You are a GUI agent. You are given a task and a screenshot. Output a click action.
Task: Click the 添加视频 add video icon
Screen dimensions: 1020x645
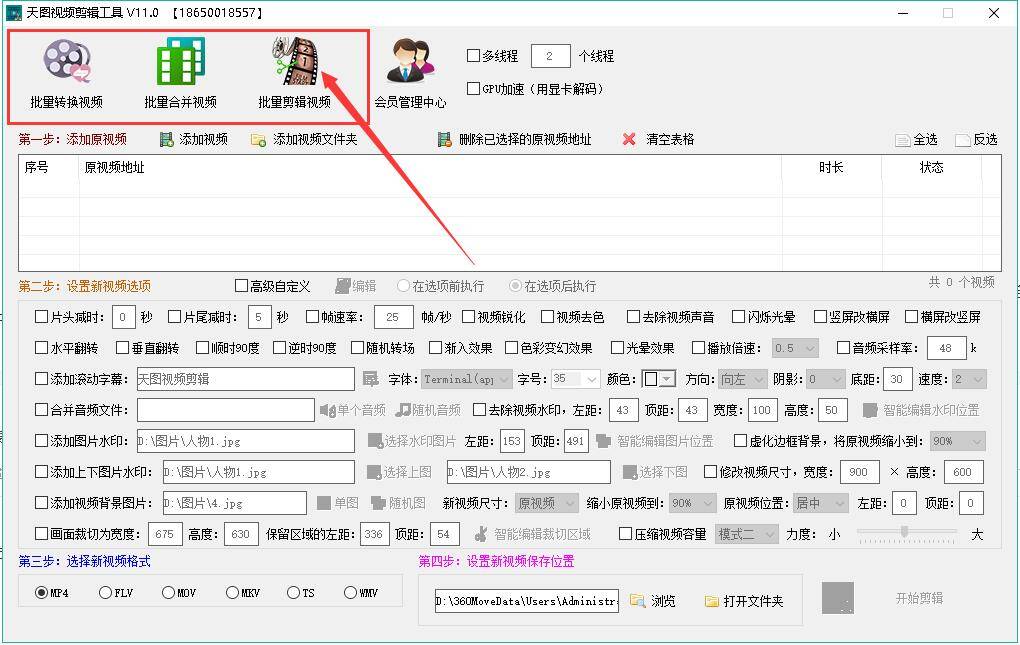(x=167, y=139)
